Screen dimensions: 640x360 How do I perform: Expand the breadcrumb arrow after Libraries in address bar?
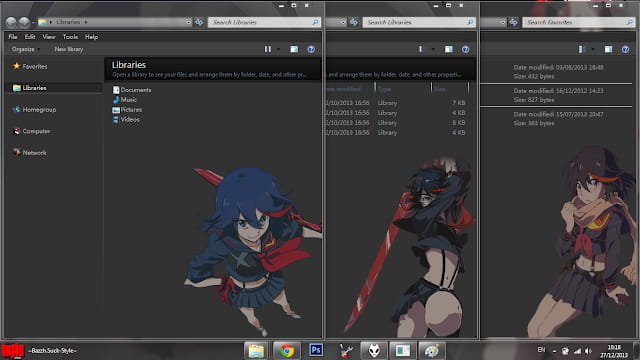(86, 22)
